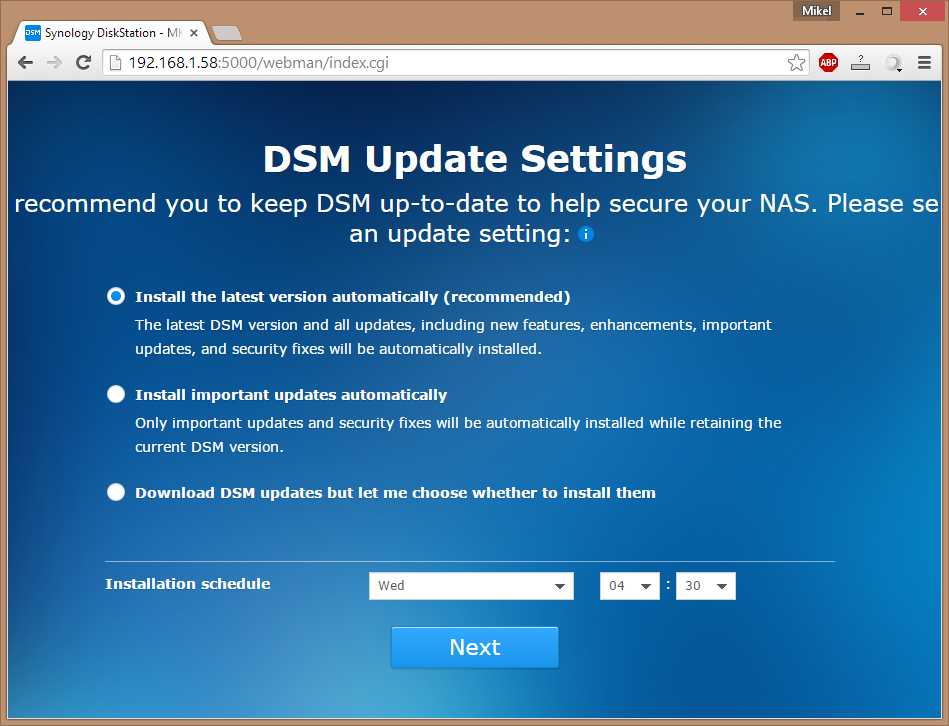Click the address bar URL field

455,62
